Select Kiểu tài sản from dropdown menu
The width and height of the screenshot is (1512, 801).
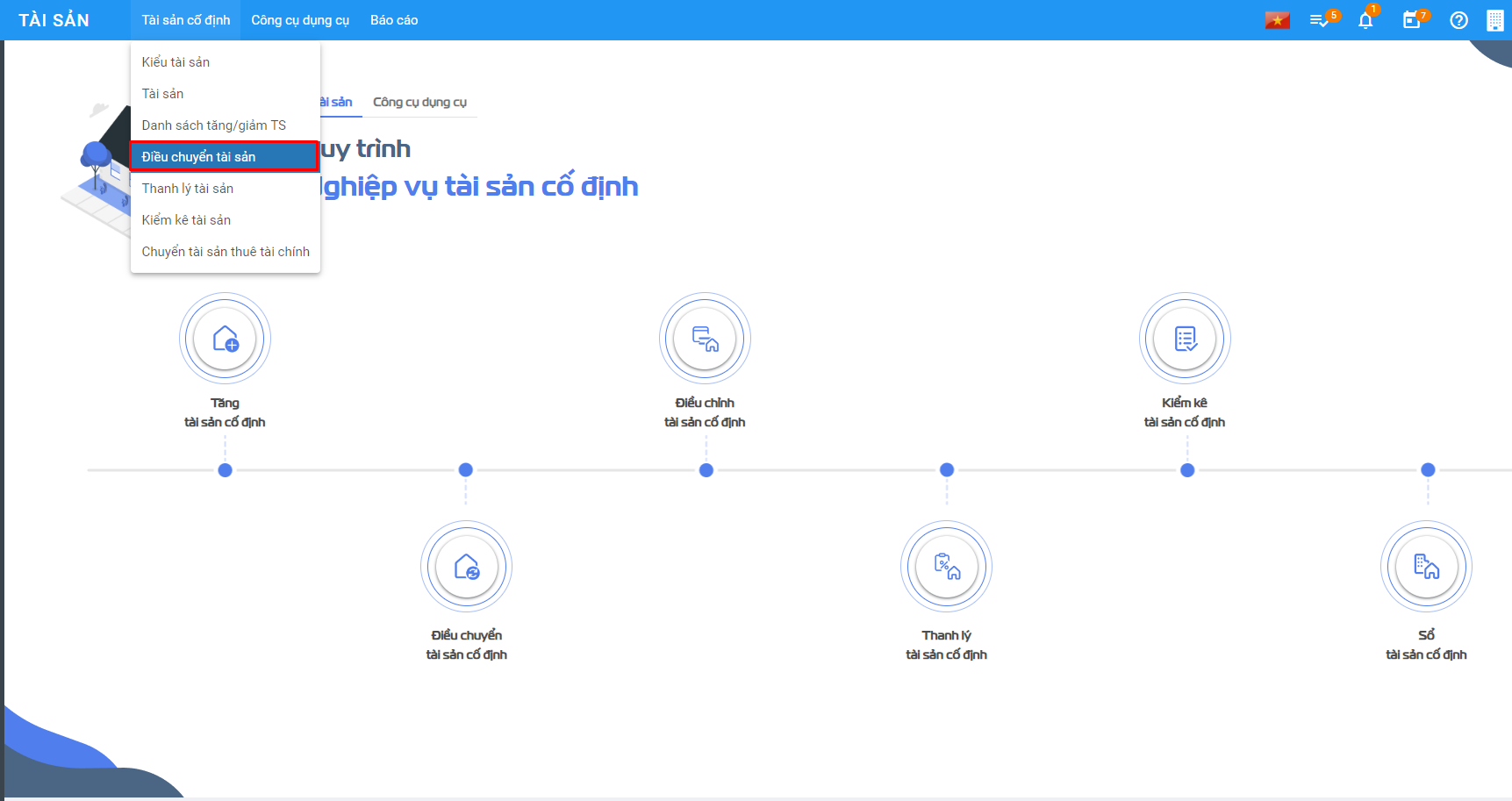[176, 62]
